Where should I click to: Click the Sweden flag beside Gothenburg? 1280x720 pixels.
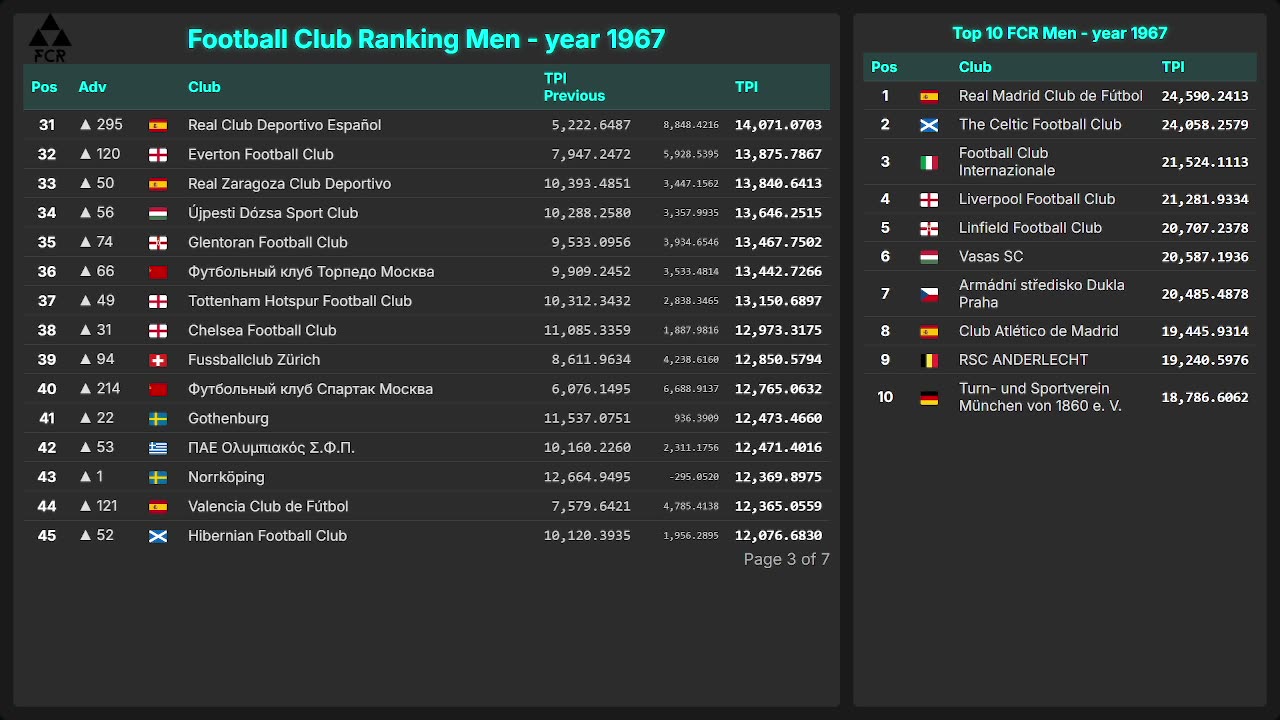coord(158,419)
